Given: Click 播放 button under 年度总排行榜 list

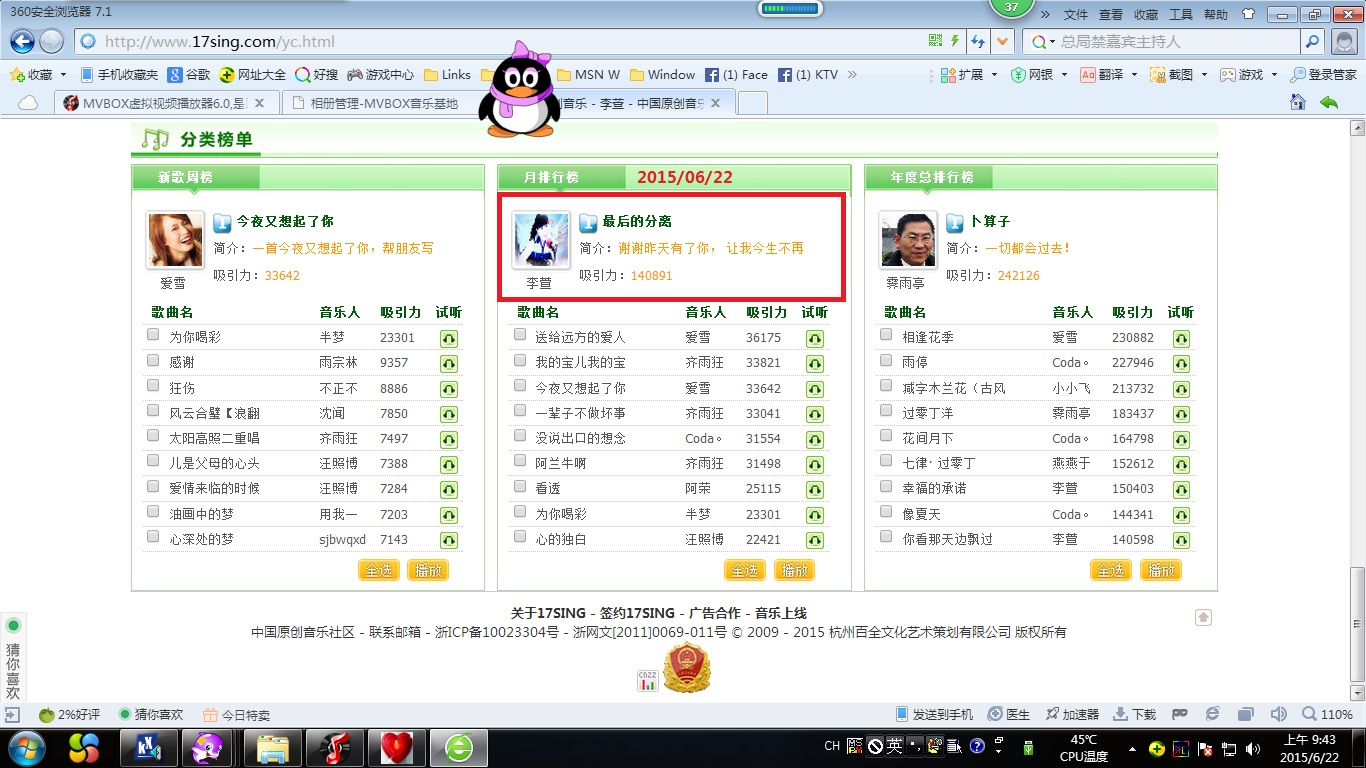Looking at the screenshot, I should 1161,570.
